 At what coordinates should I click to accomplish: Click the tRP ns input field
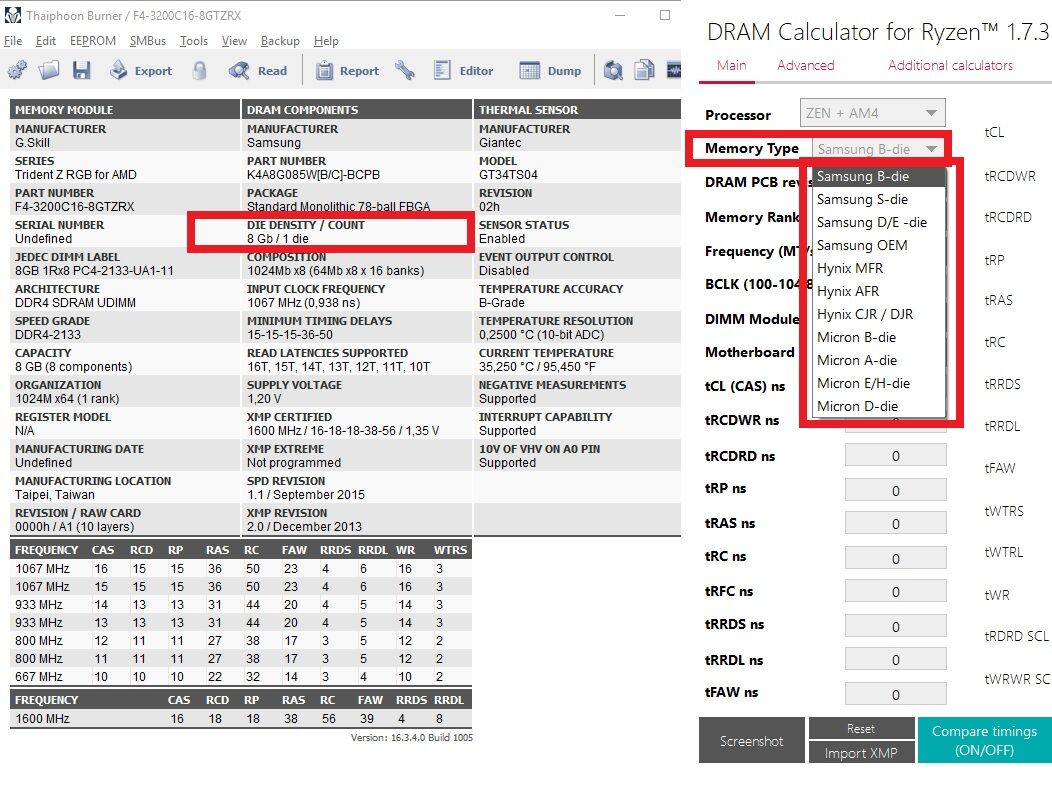896,490
